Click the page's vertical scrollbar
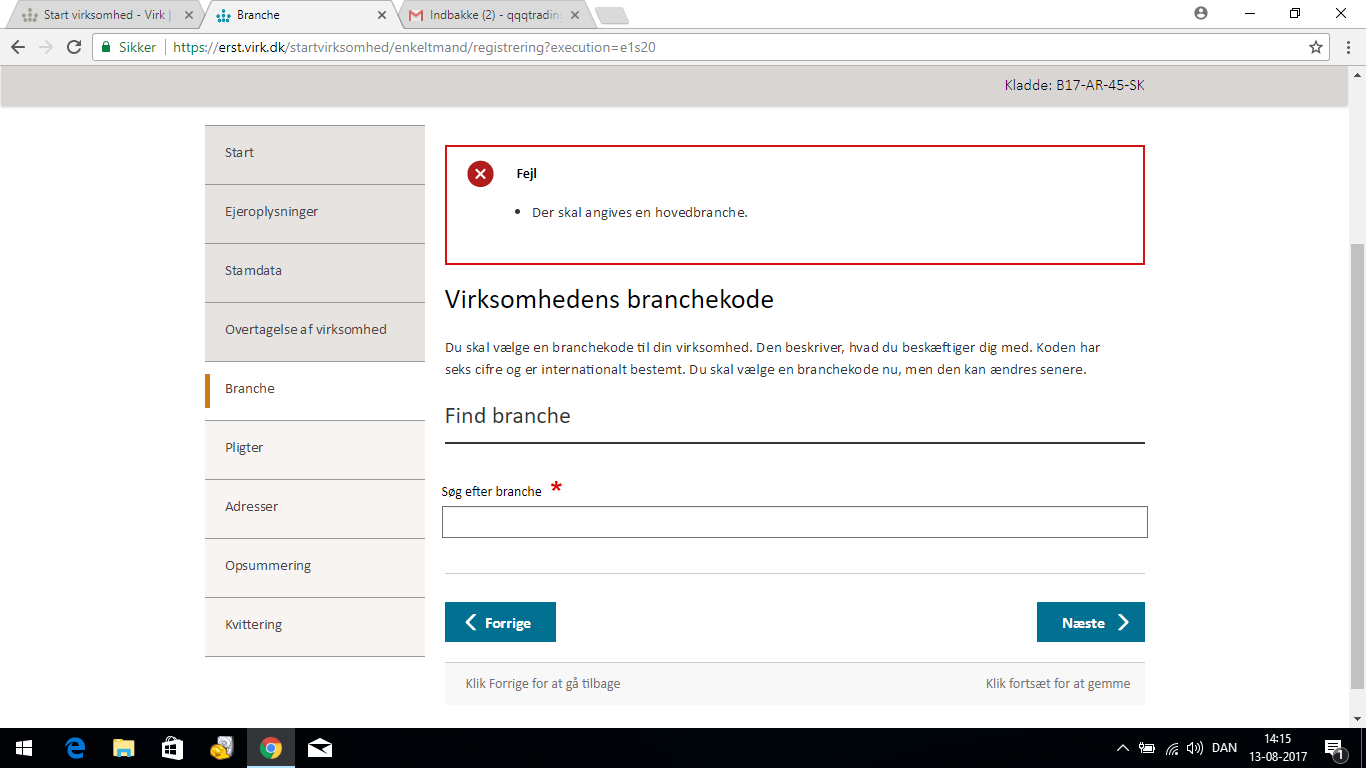1366x768 pixels. click(x=1357, y=460)
